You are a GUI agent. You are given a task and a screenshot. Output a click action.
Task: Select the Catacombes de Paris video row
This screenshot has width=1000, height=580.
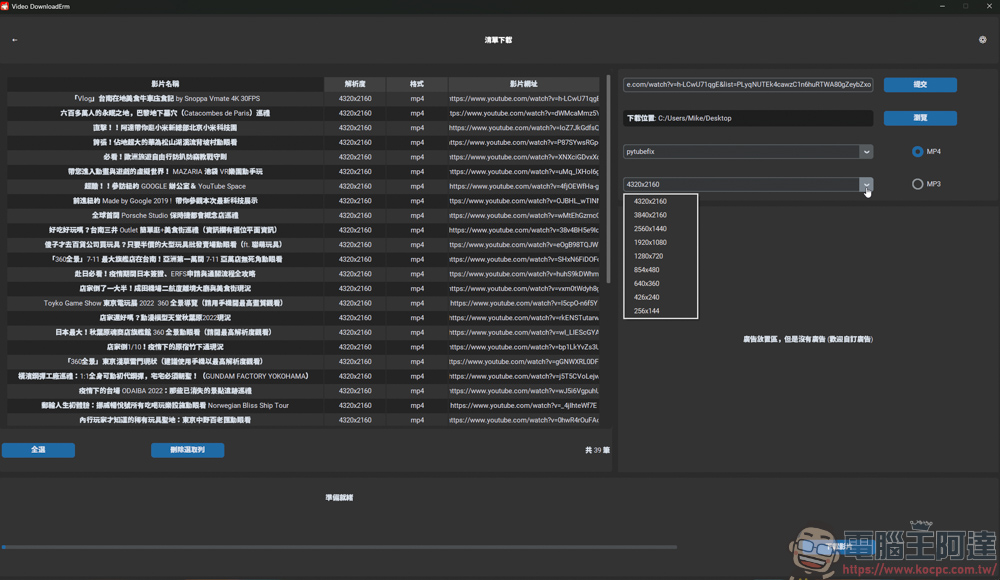(304, 113)
